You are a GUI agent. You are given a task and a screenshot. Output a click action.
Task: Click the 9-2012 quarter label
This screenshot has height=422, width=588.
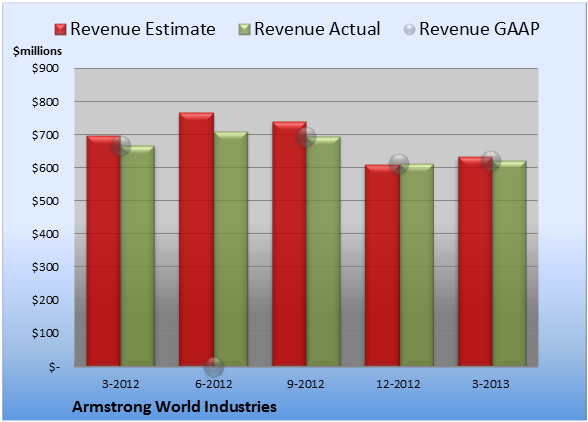(306, 384)
